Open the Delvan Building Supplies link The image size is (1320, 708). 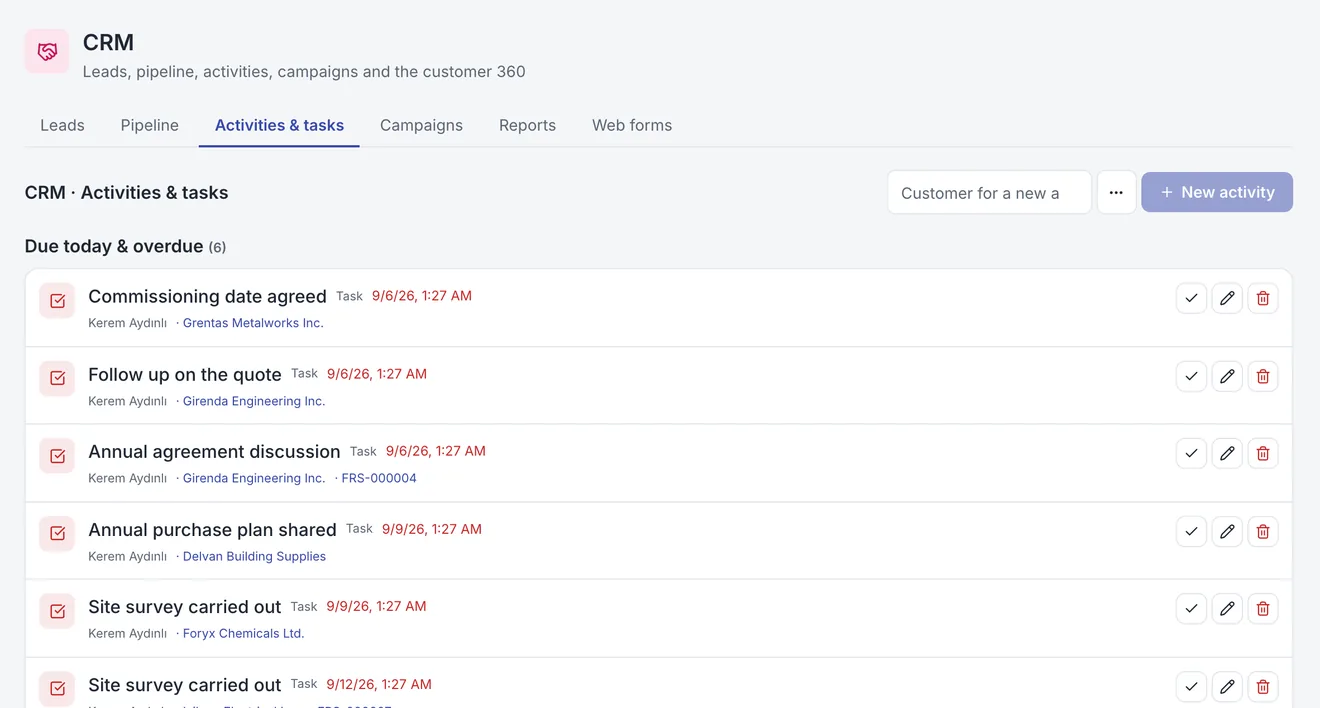tap(254, 556)
